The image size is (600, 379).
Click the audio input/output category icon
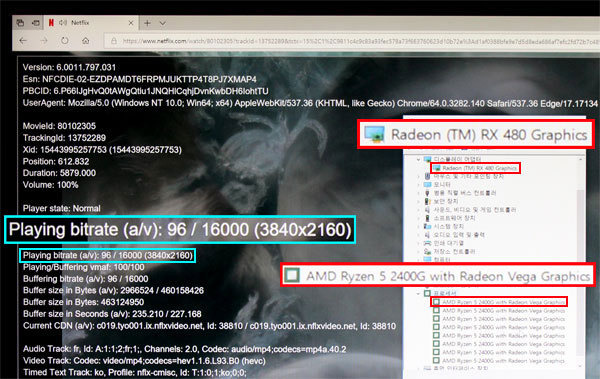[x=427, y=235]
